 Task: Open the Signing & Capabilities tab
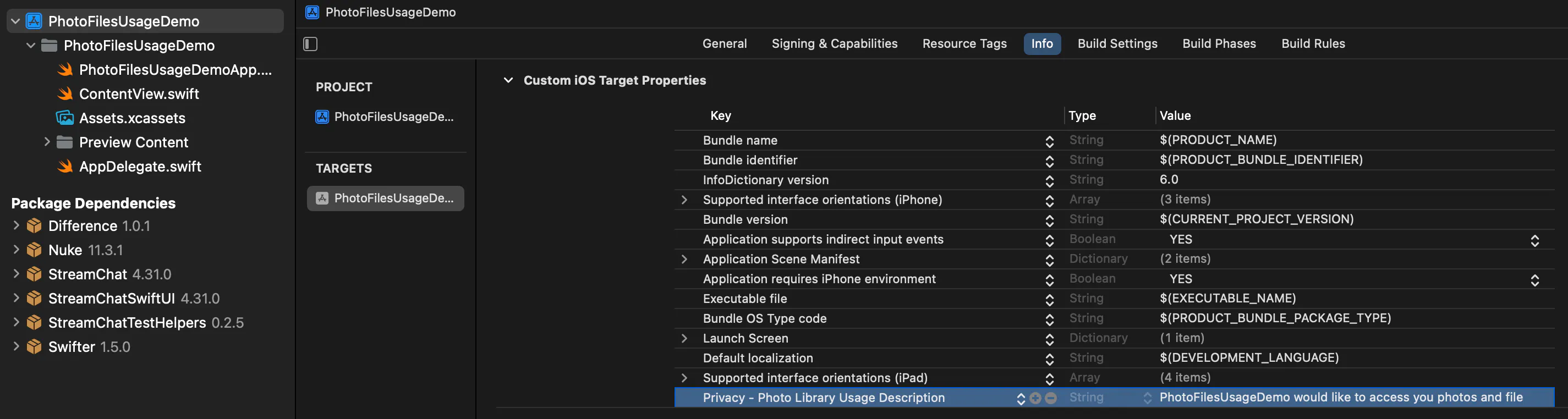coord(834,44)
